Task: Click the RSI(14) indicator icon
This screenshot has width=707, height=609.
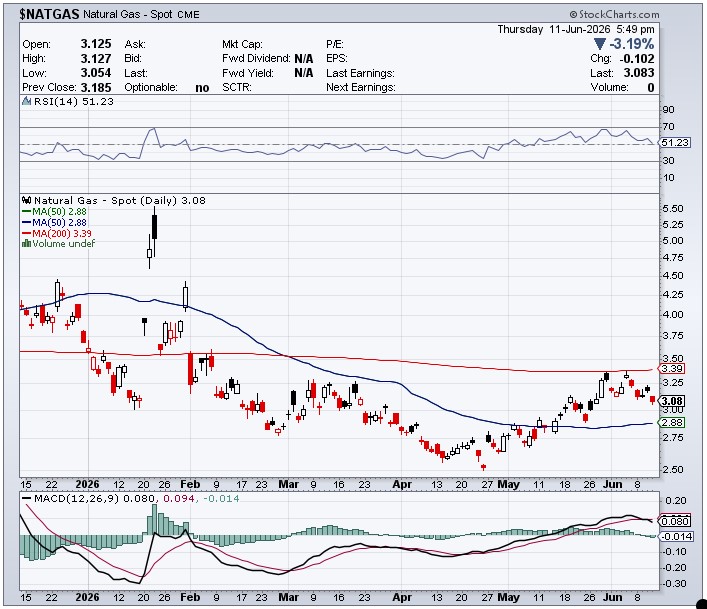Action: pyautogui.click(x=27, y=101)
